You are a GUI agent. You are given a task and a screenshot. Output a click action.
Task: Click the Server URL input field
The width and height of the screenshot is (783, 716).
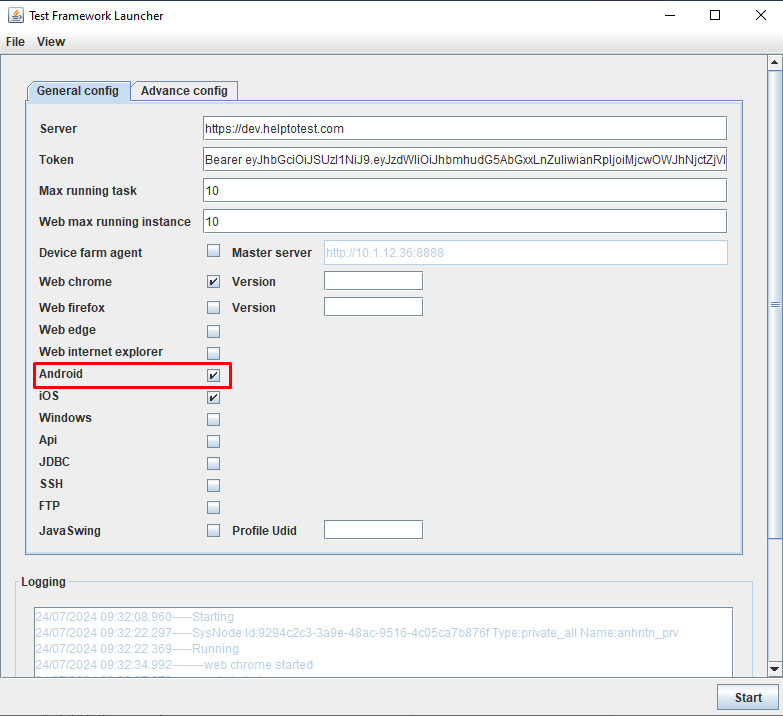(465, 128)
